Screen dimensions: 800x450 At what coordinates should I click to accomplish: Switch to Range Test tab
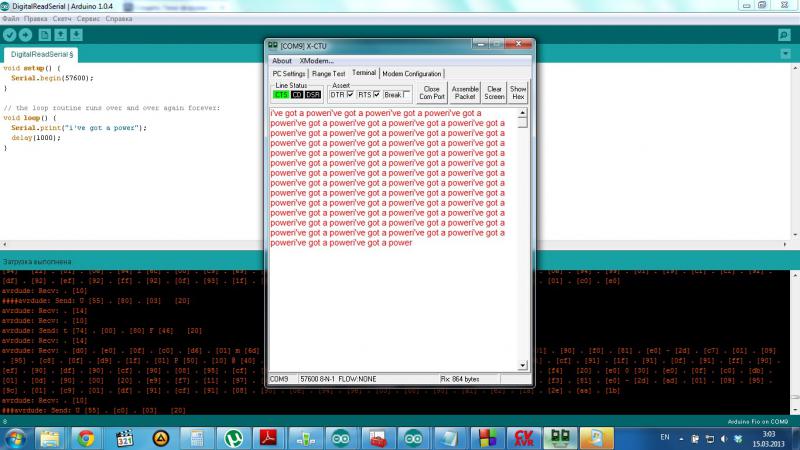[329, 73]
